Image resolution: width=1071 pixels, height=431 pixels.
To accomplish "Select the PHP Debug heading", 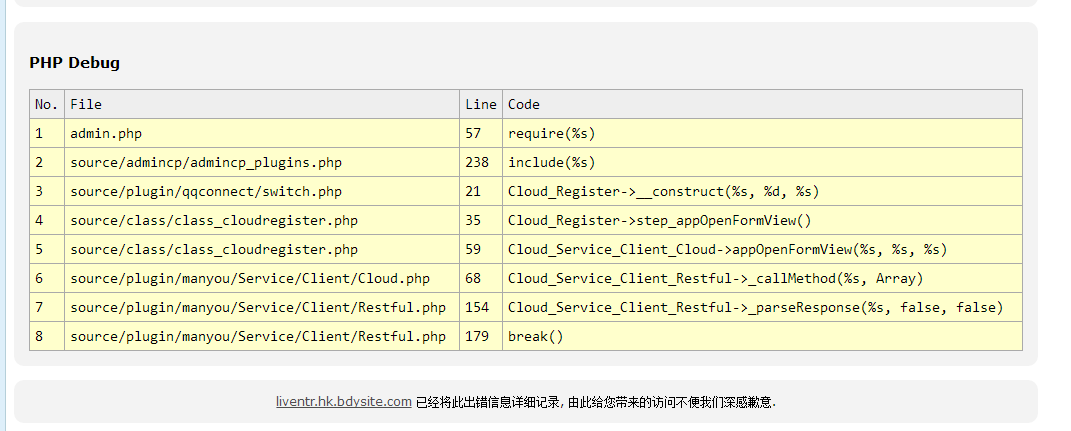I will 74,63.
